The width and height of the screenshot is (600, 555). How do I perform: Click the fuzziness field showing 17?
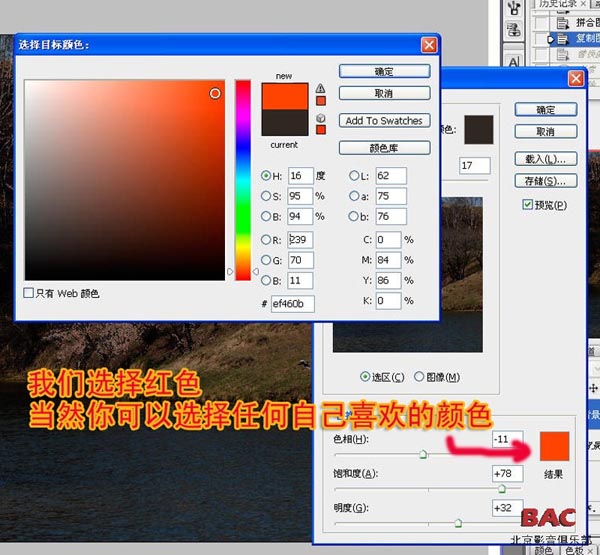pos(474,165)
